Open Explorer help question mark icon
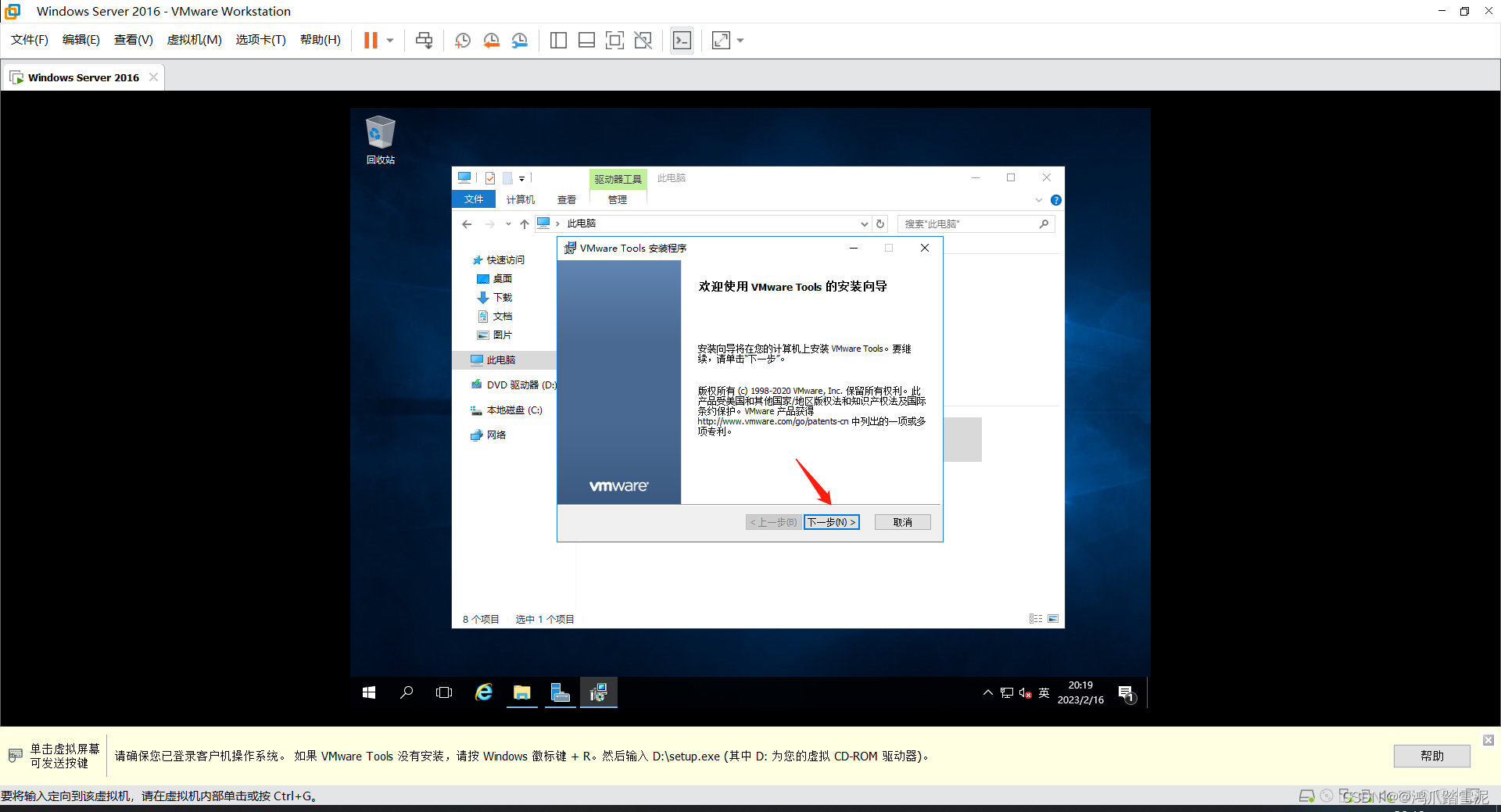The width and height of the screenshot is (1501, 812). (1056, 200)
